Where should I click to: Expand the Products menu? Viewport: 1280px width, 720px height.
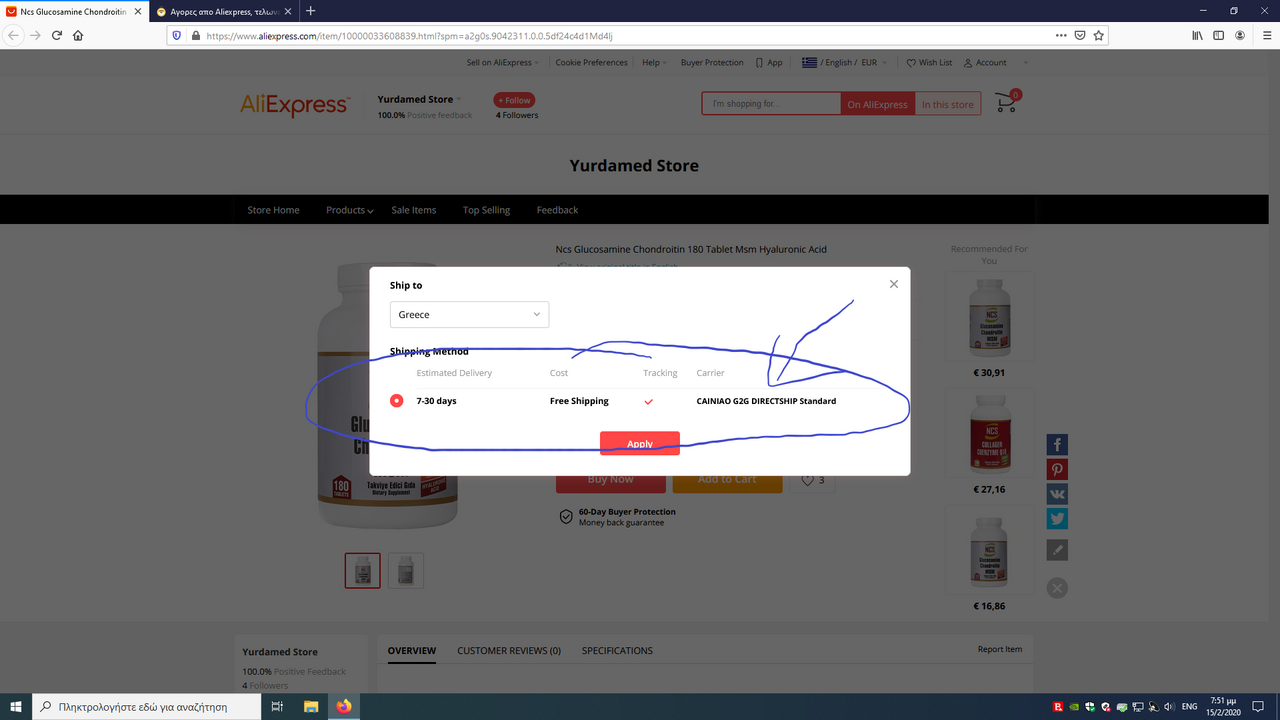click(x=349, y=210)
